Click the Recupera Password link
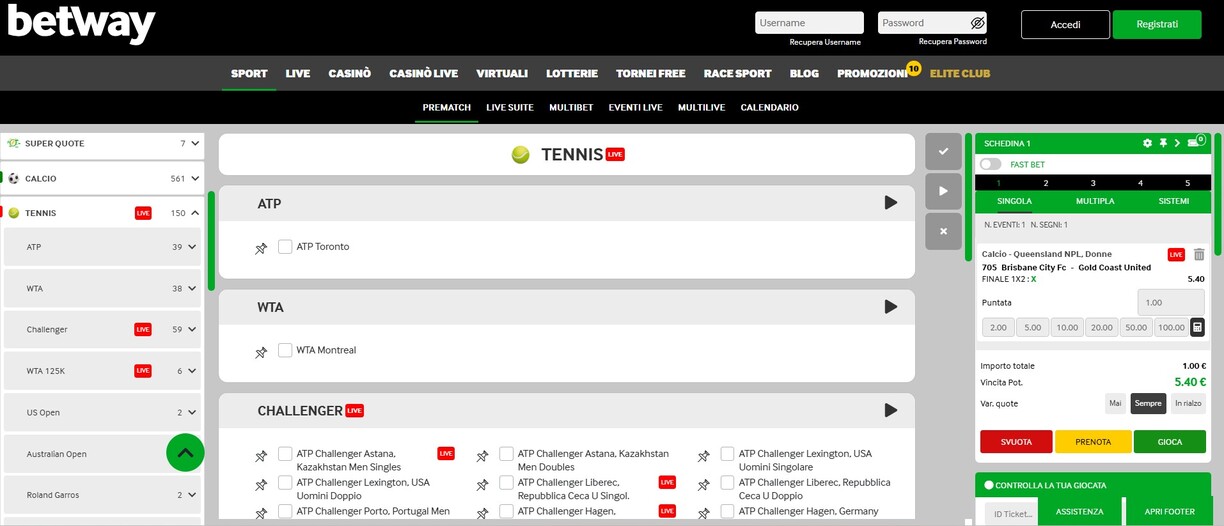 tap(953, 42)
